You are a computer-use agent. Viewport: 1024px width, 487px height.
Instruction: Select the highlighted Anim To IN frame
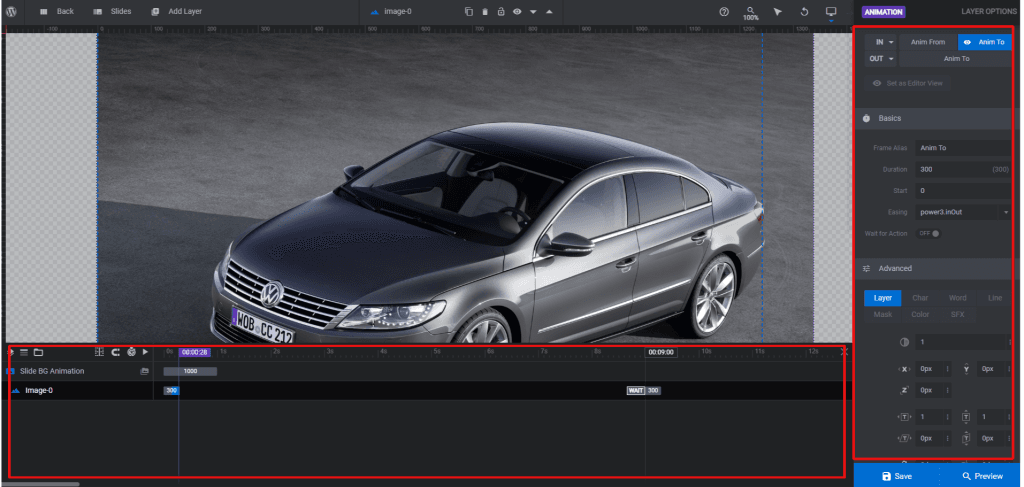(x=985, y=42)
